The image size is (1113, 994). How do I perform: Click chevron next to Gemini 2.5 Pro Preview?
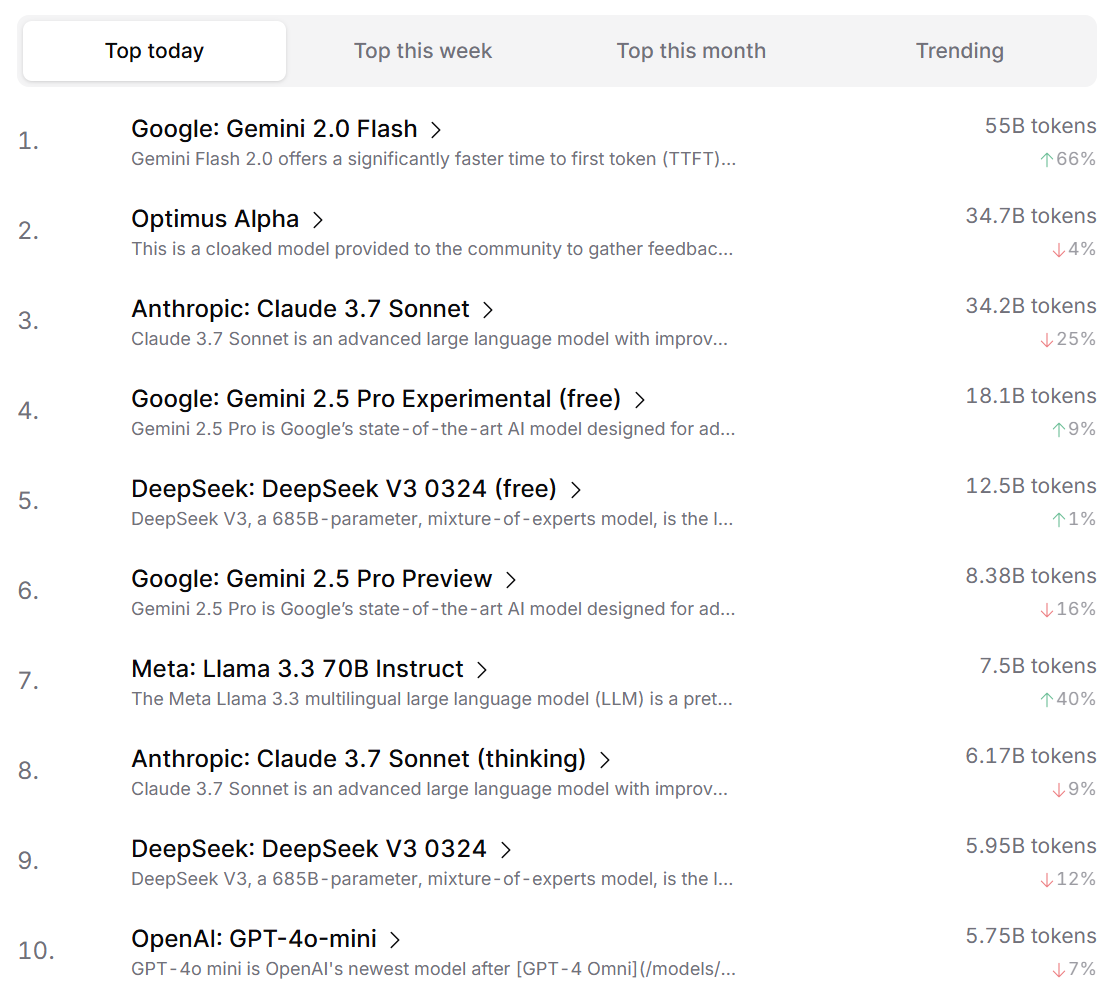(x=510, y=580)
